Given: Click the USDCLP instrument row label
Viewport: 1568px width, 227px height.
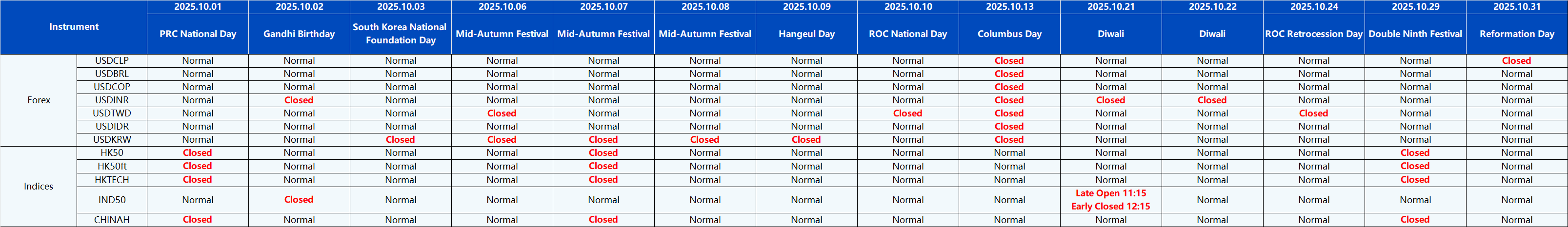Looking at the screenshot, I should click(x=112, y=61).
